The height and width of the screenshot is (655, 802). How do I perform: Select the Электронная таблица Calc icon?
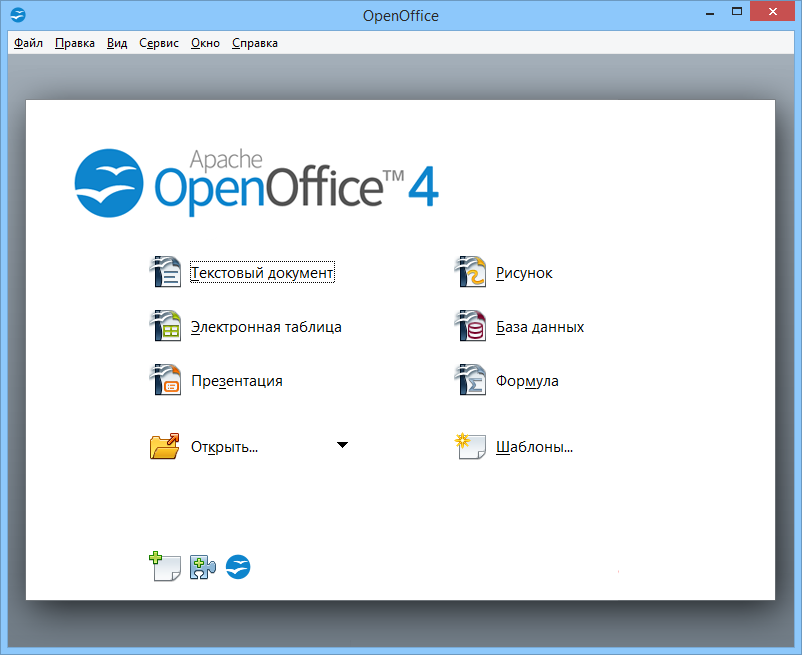(166, 326)
